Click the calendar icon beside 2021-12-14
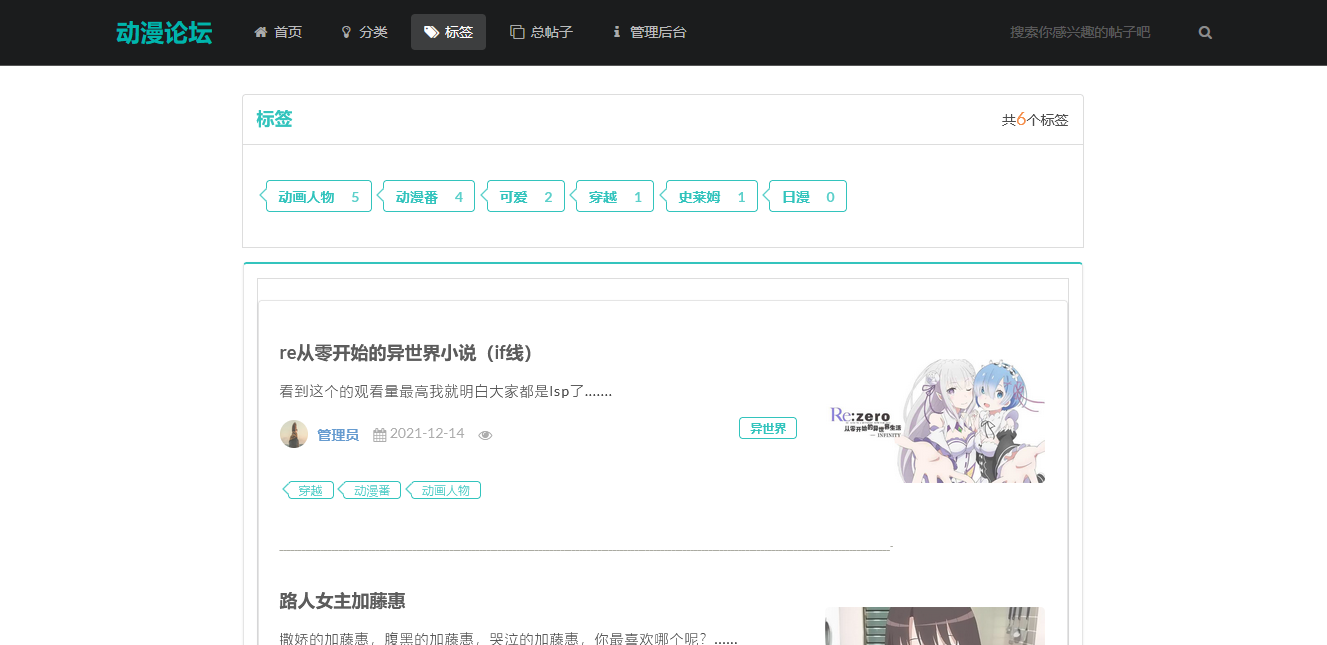The image size is (1327, 645). pyautogui.click(x=380, y=435)
